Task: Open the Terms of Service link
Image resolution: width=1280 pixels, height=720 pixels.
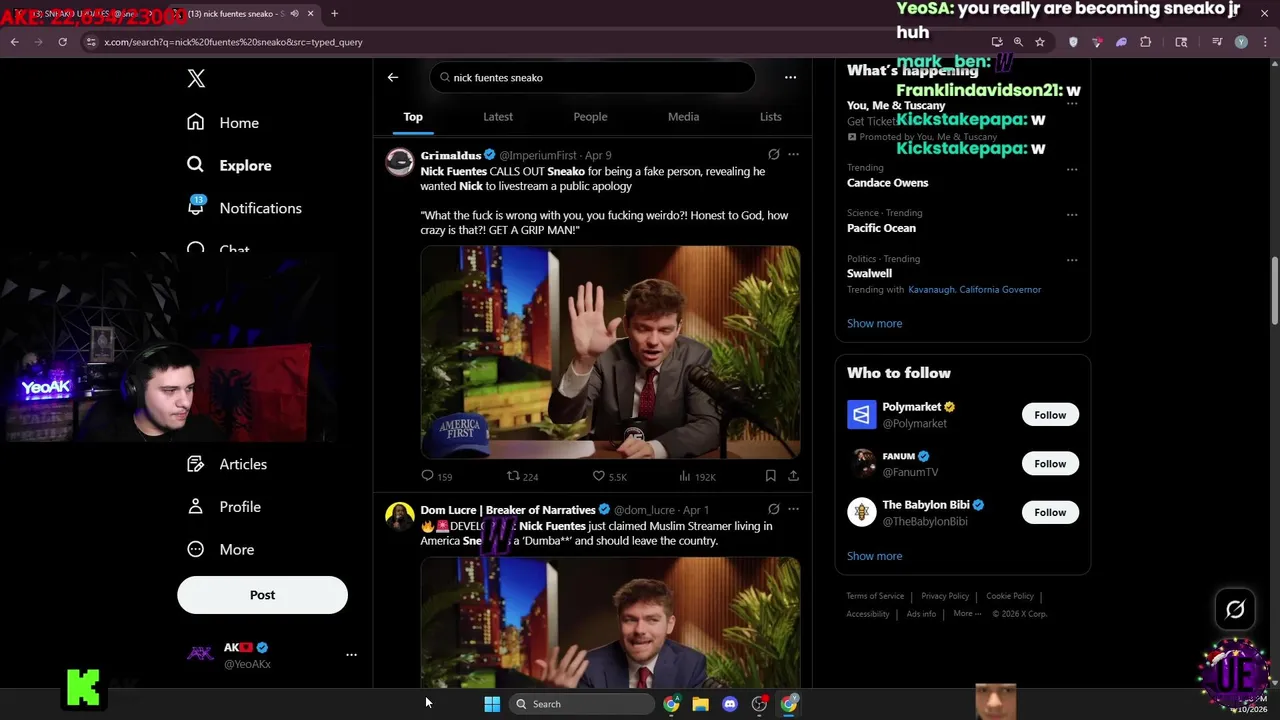Action: click(875, 596)
